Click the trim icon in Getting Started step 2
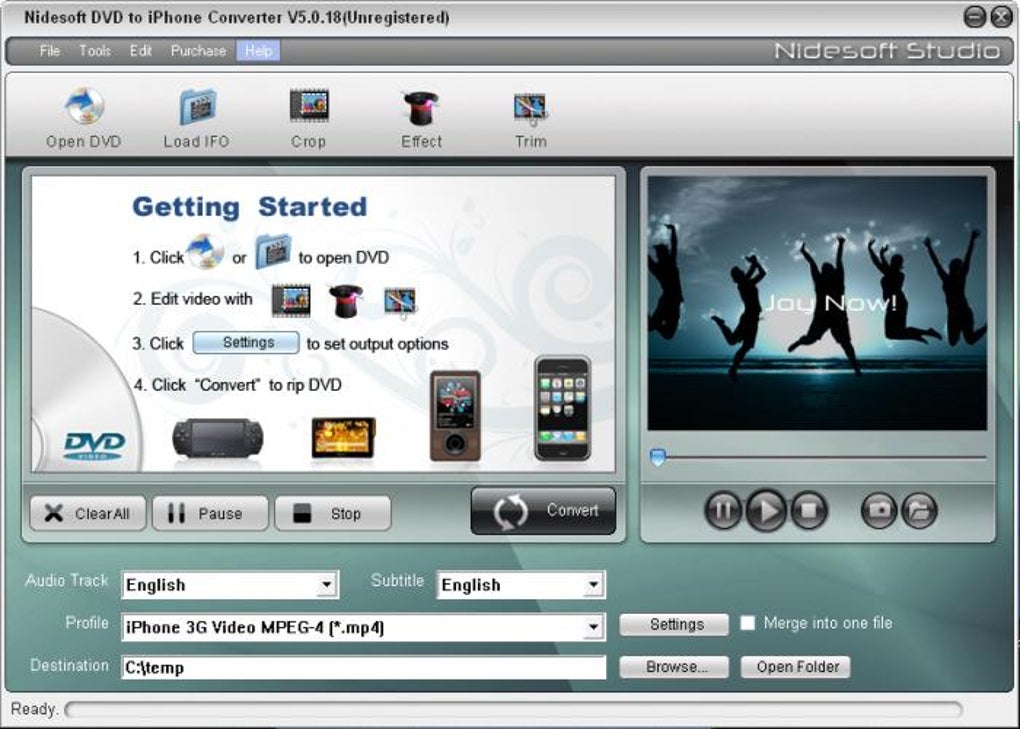This screenshot has width=1020, height=729. pyautogui.click(x=399, y=302)
